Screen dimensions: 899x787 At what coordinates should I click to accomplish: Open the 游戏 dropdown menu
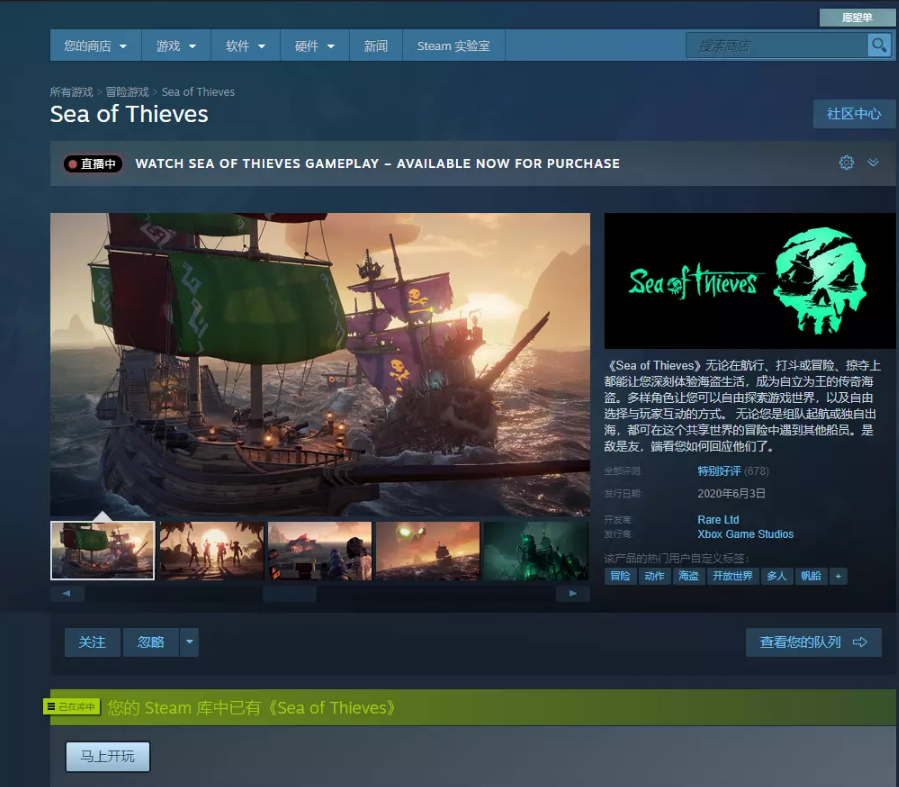click(176, 46)
